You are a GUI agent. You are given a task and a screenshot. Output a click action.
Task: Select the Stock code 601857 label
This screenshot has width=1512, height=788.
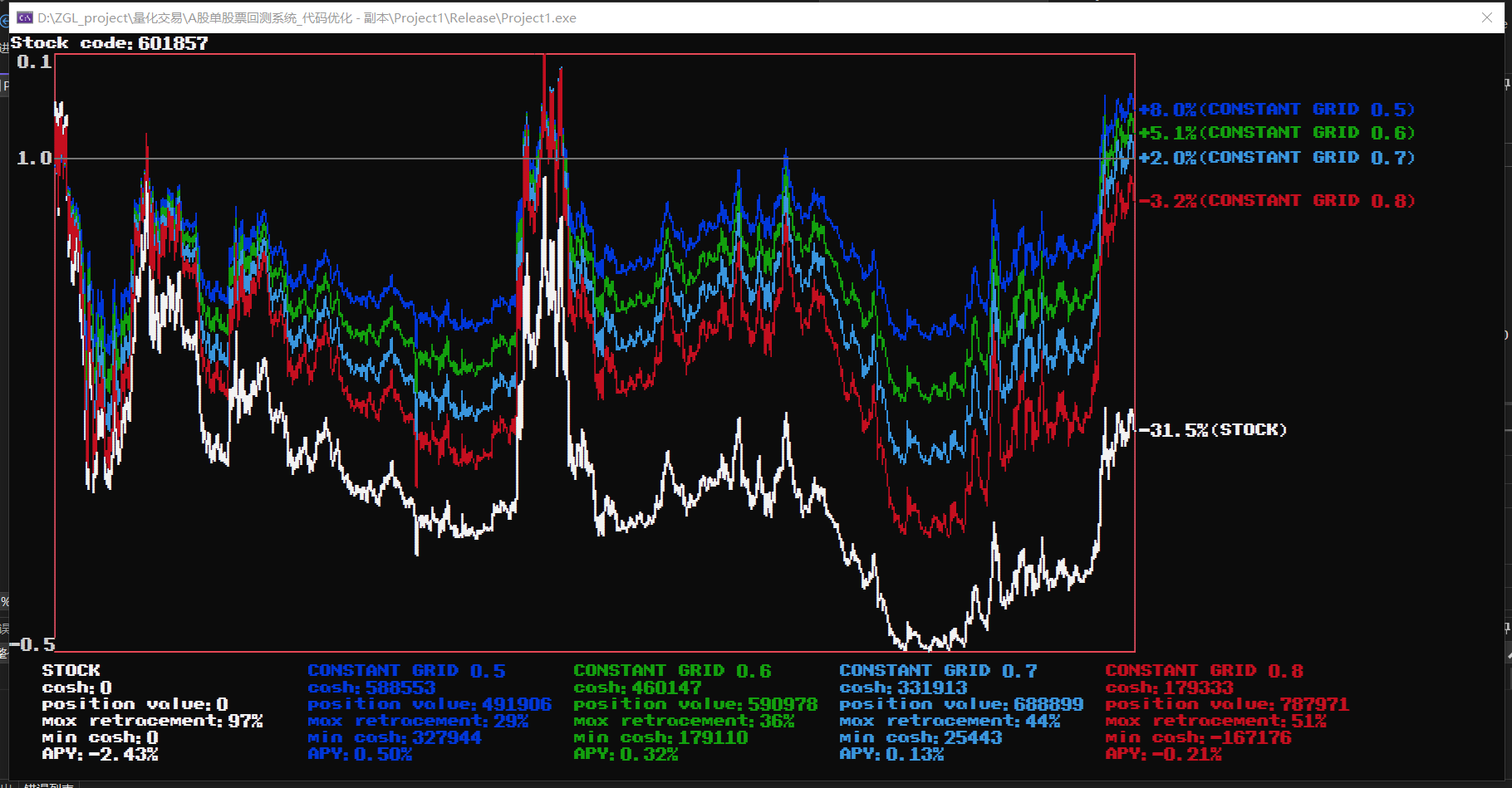coord(109,43)
